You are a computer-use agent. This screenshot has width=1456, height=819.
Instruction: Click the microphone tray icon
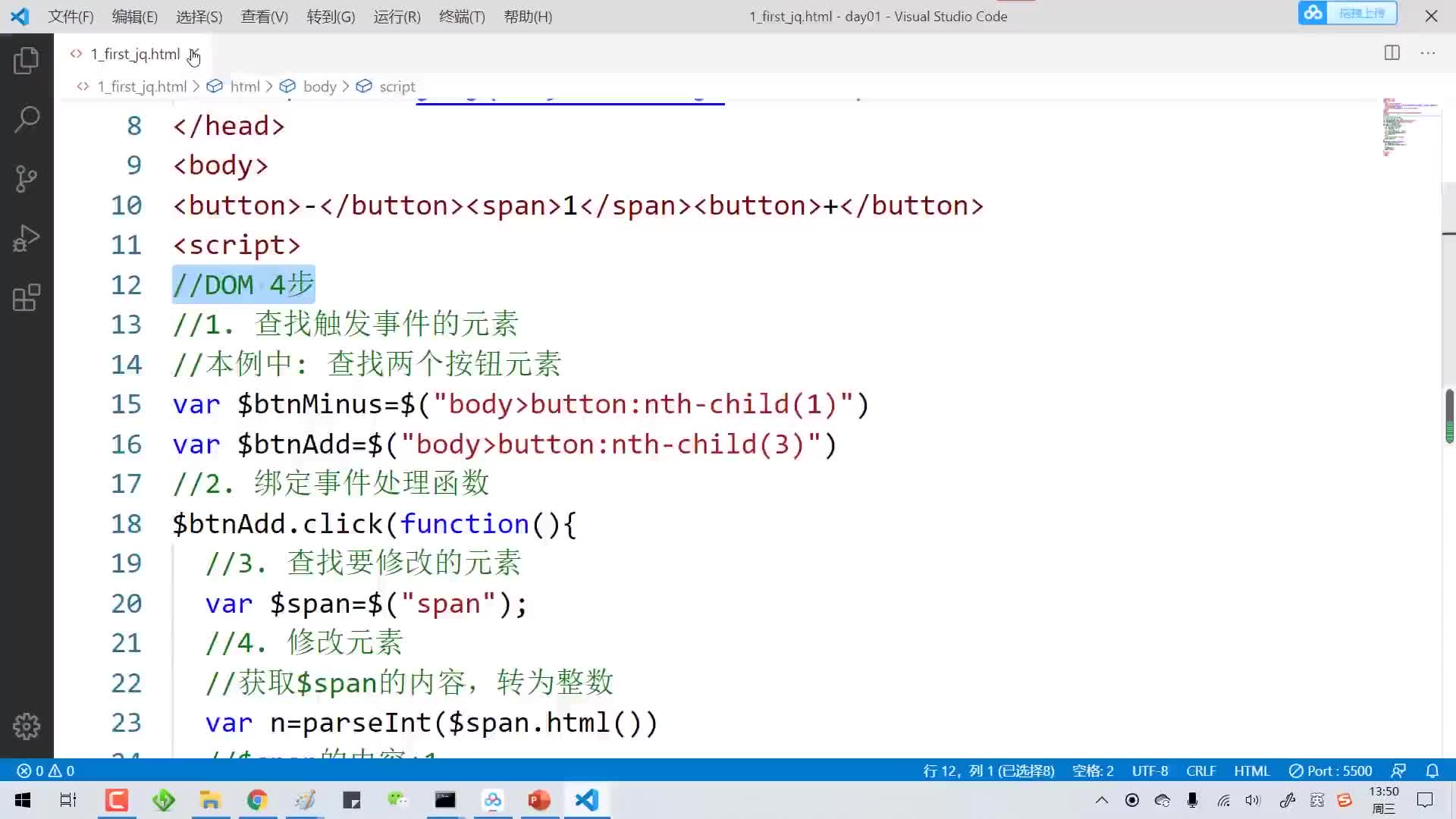[1192, 800]
